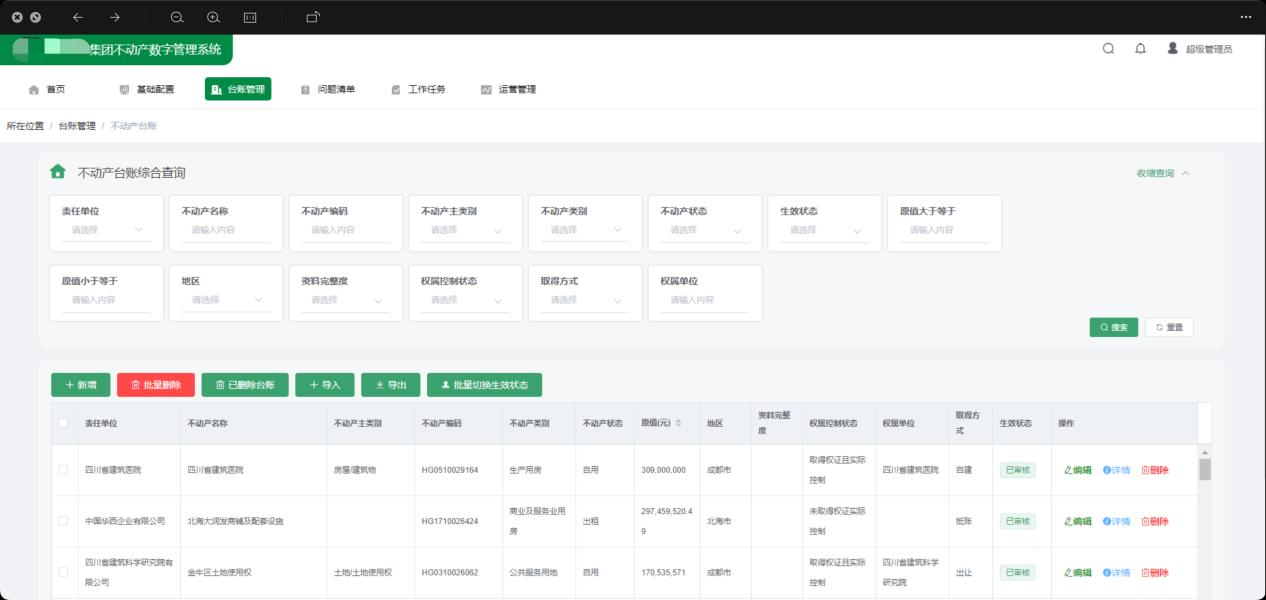Click the three-dot more options icon
This screenshot has width=1266, height=600.
click(1245, 17)
